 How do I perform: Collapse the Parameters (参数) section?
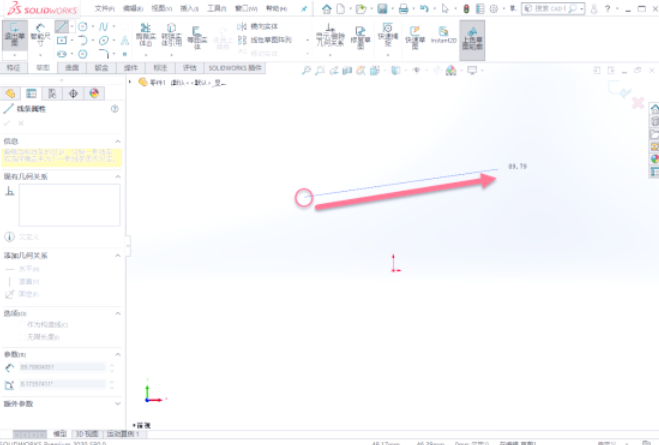118,354
